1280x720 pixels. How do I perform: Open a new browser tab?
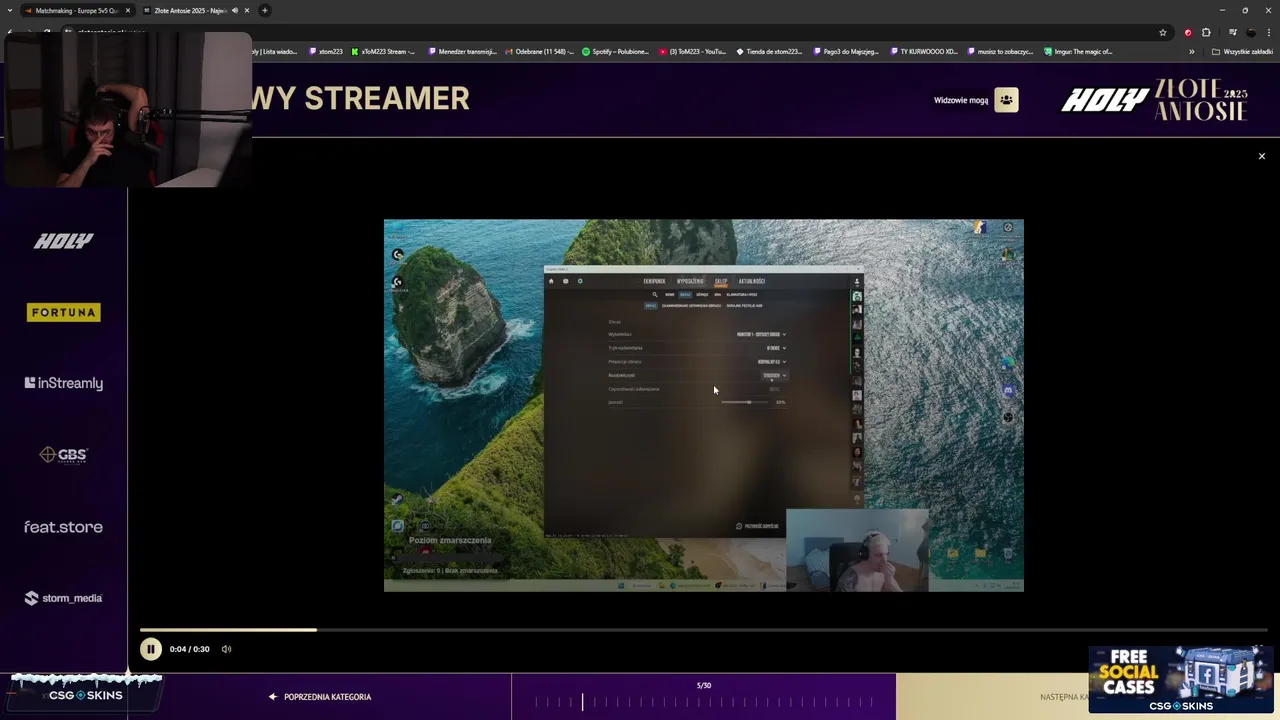264,10
